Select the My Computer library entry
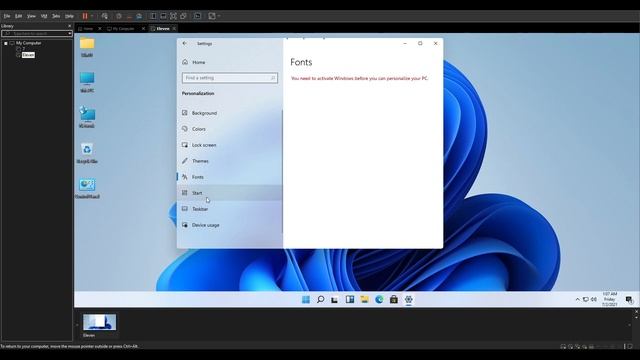Screen dimensions: 640x360 [28, 43]
